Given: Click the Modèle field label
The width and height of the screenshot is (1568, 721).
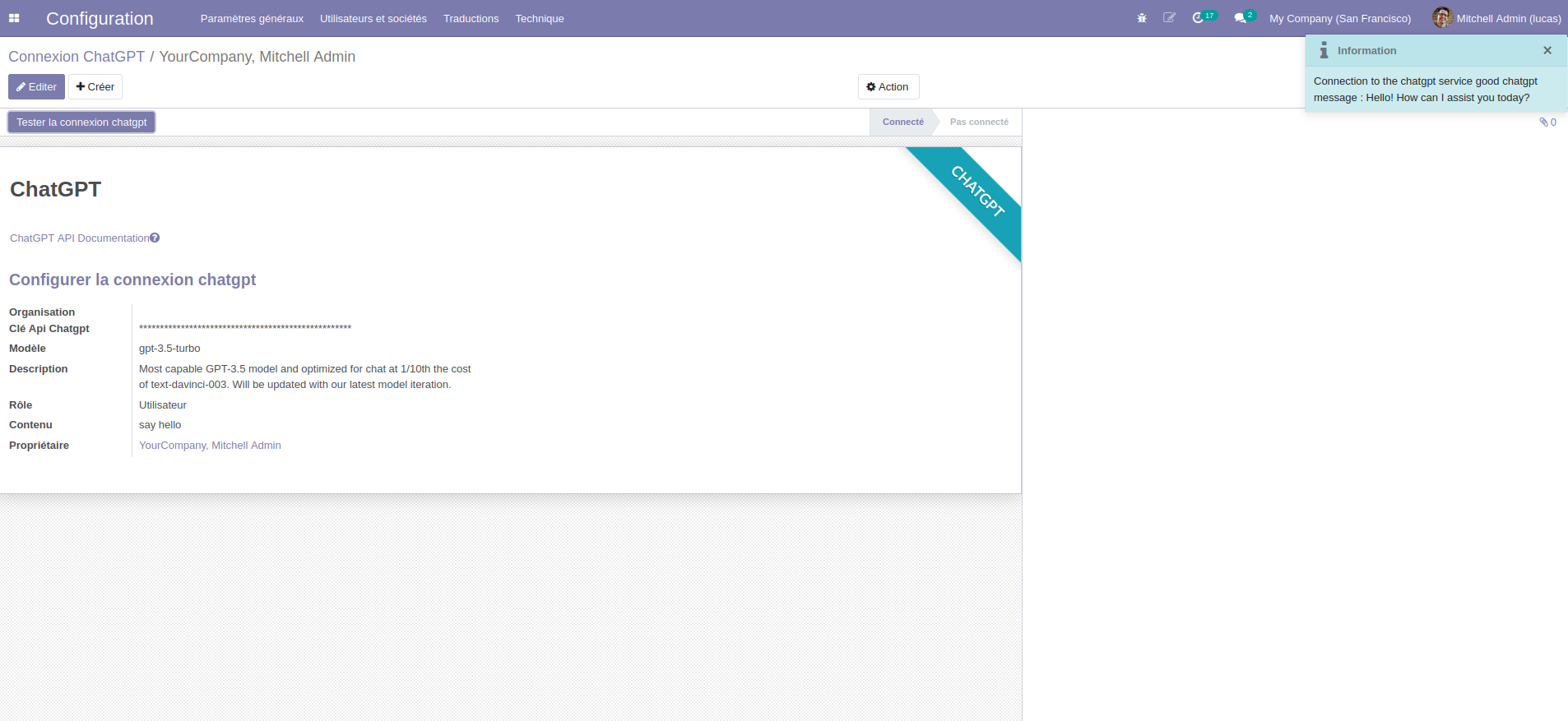Looking at the screenshot, I should (27, 348).
